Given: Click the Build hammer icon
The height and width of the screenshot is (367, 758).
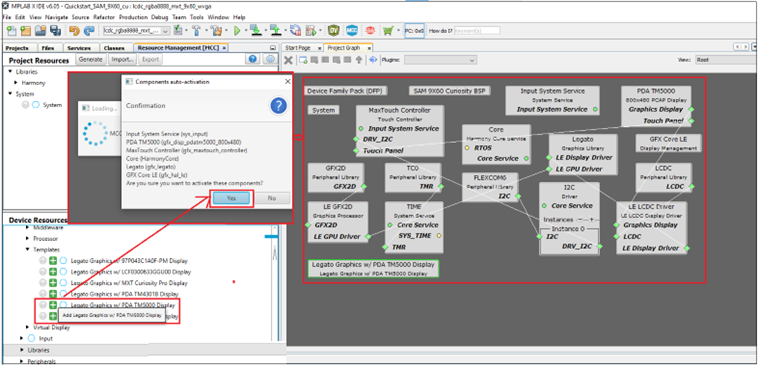Looking at the screenshot, I should tap(196, 30).
